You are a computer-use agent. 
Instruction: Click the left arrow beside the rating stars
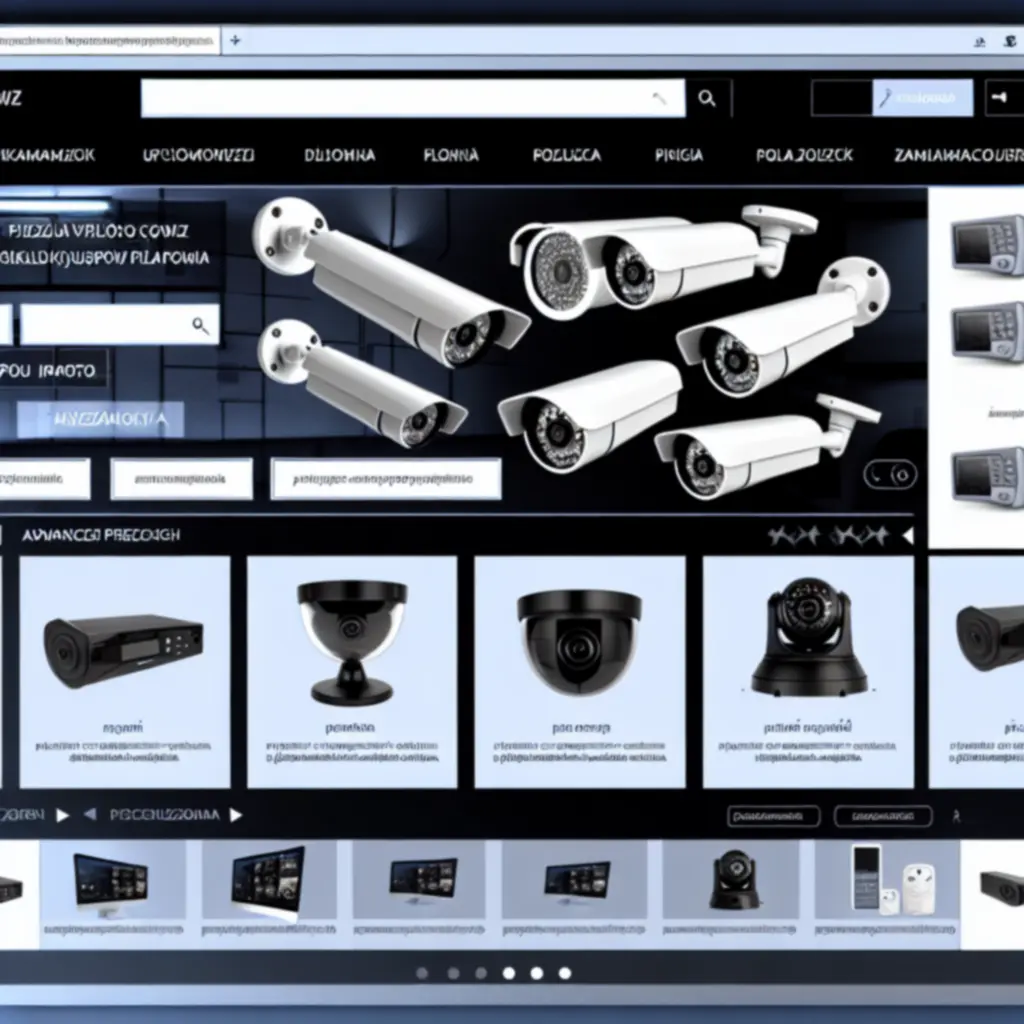tap(907, 536)
